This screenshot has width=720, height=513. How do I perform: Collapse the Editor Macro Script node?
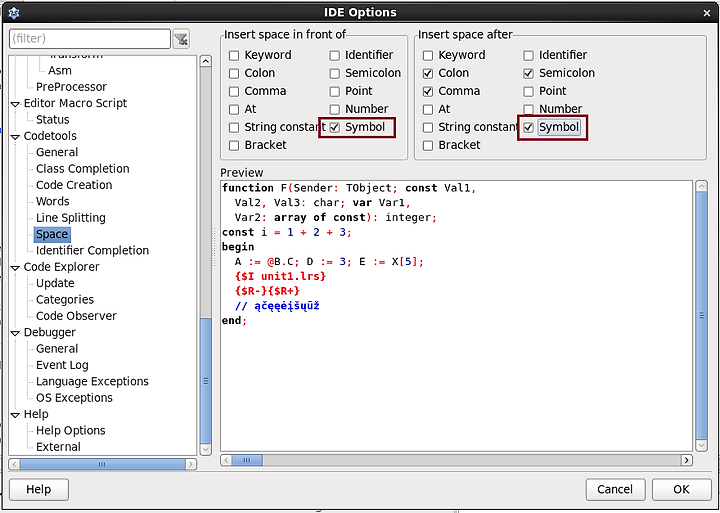pos(16,104)
